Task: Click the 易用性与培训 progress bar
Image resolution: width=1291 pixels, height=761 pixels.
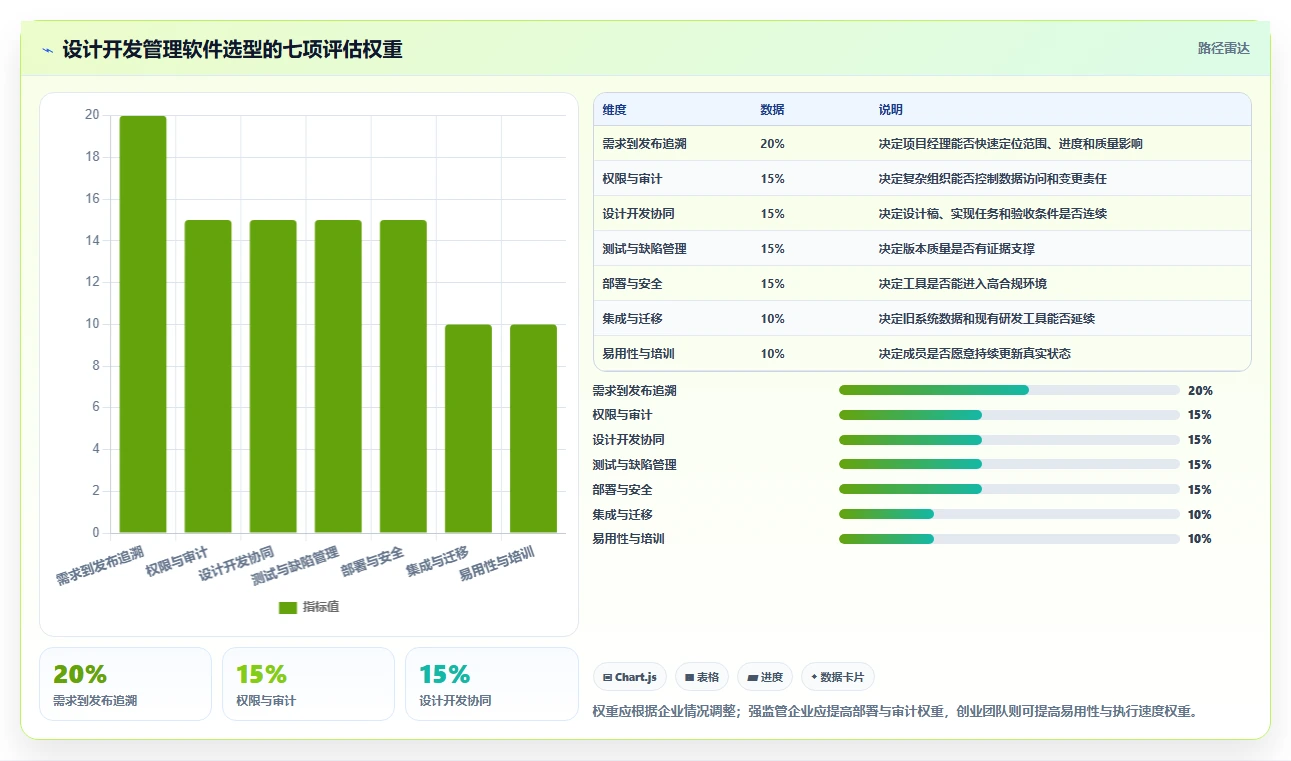Action: tap(1009, 539)
